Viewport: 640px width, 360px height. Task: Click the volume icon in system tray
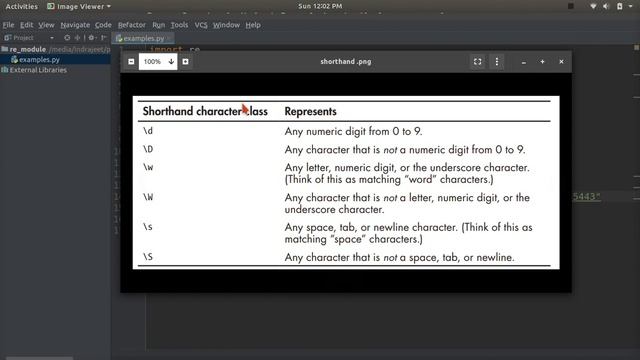click(x=606, y=6)
